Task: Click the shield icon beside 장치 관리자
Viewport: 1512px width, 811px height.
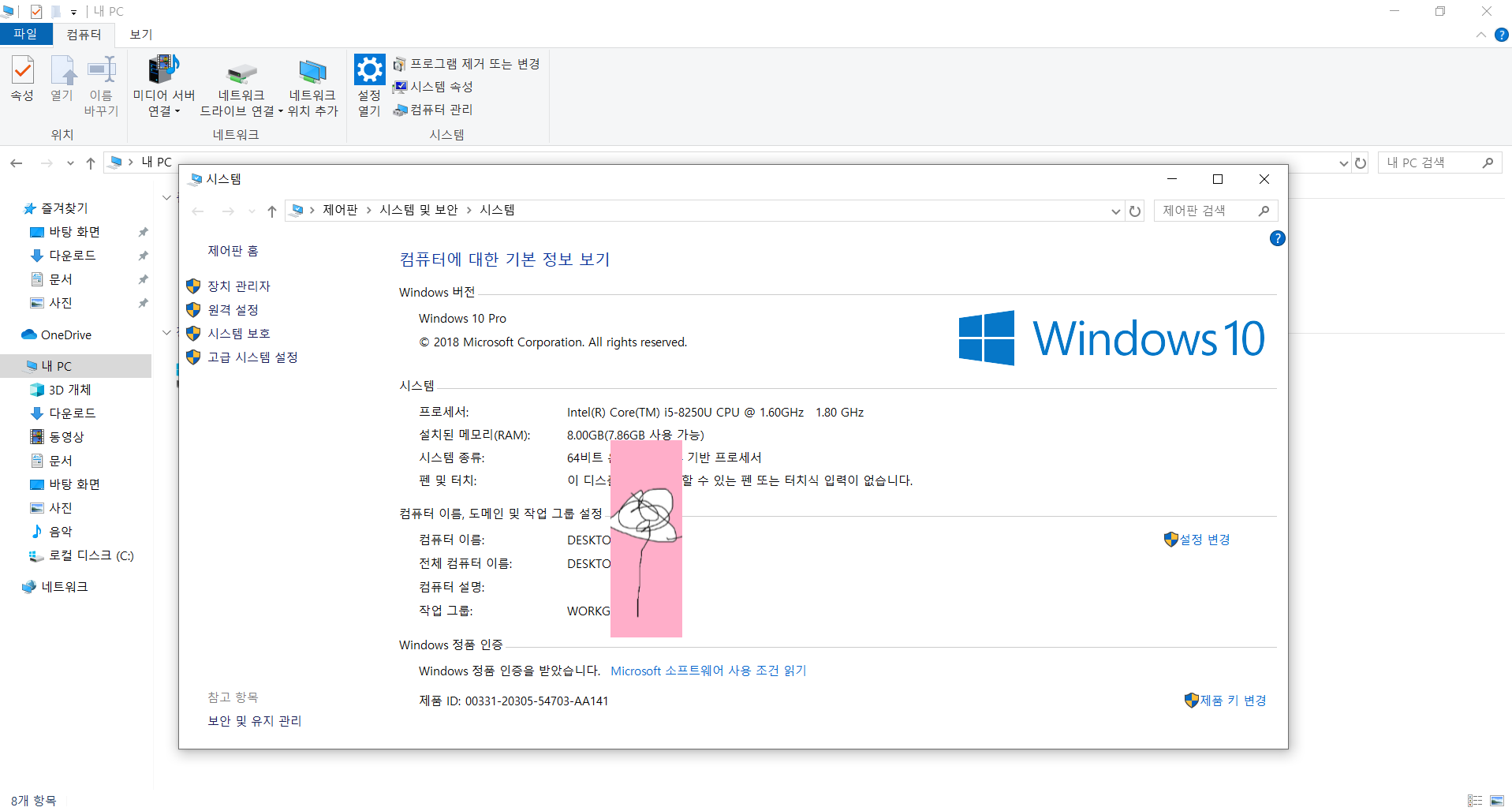Action: [193, 286]
